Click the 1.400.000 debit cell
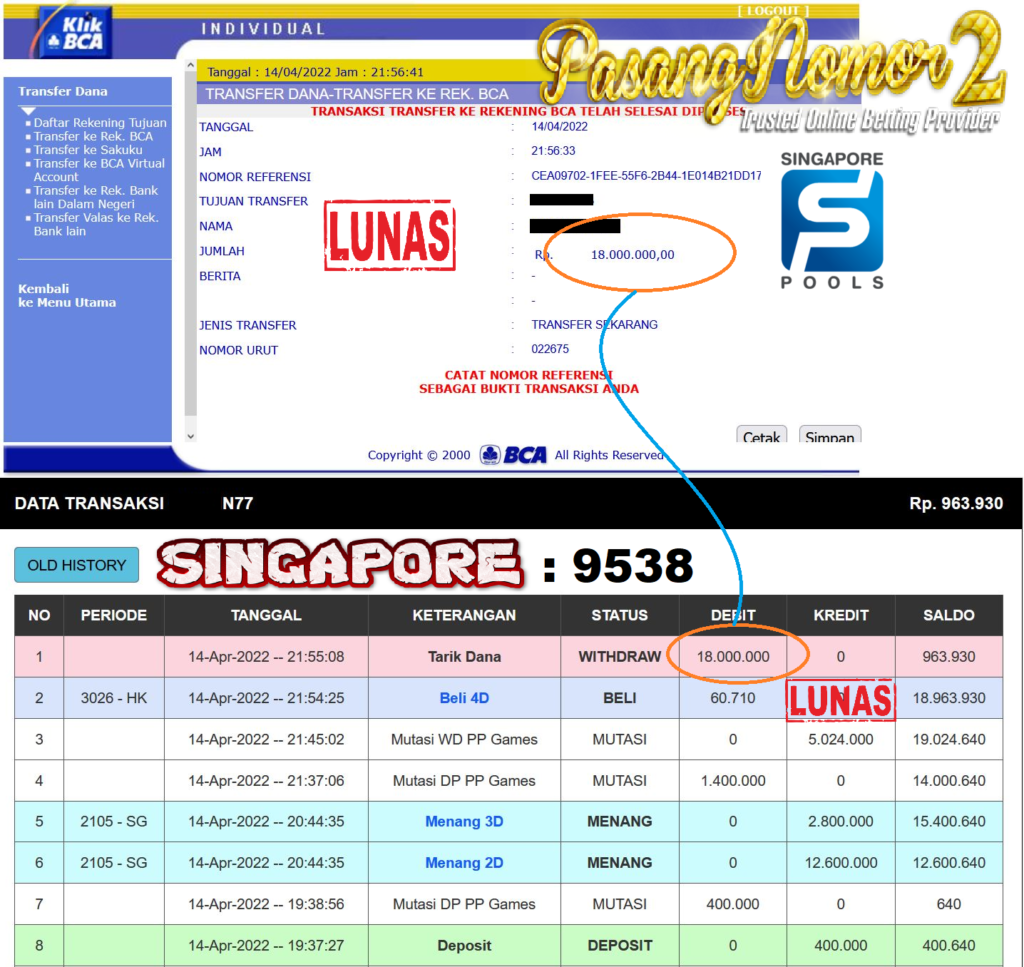The width and height of the screenshot is (1024, 967). click(733, 780)
